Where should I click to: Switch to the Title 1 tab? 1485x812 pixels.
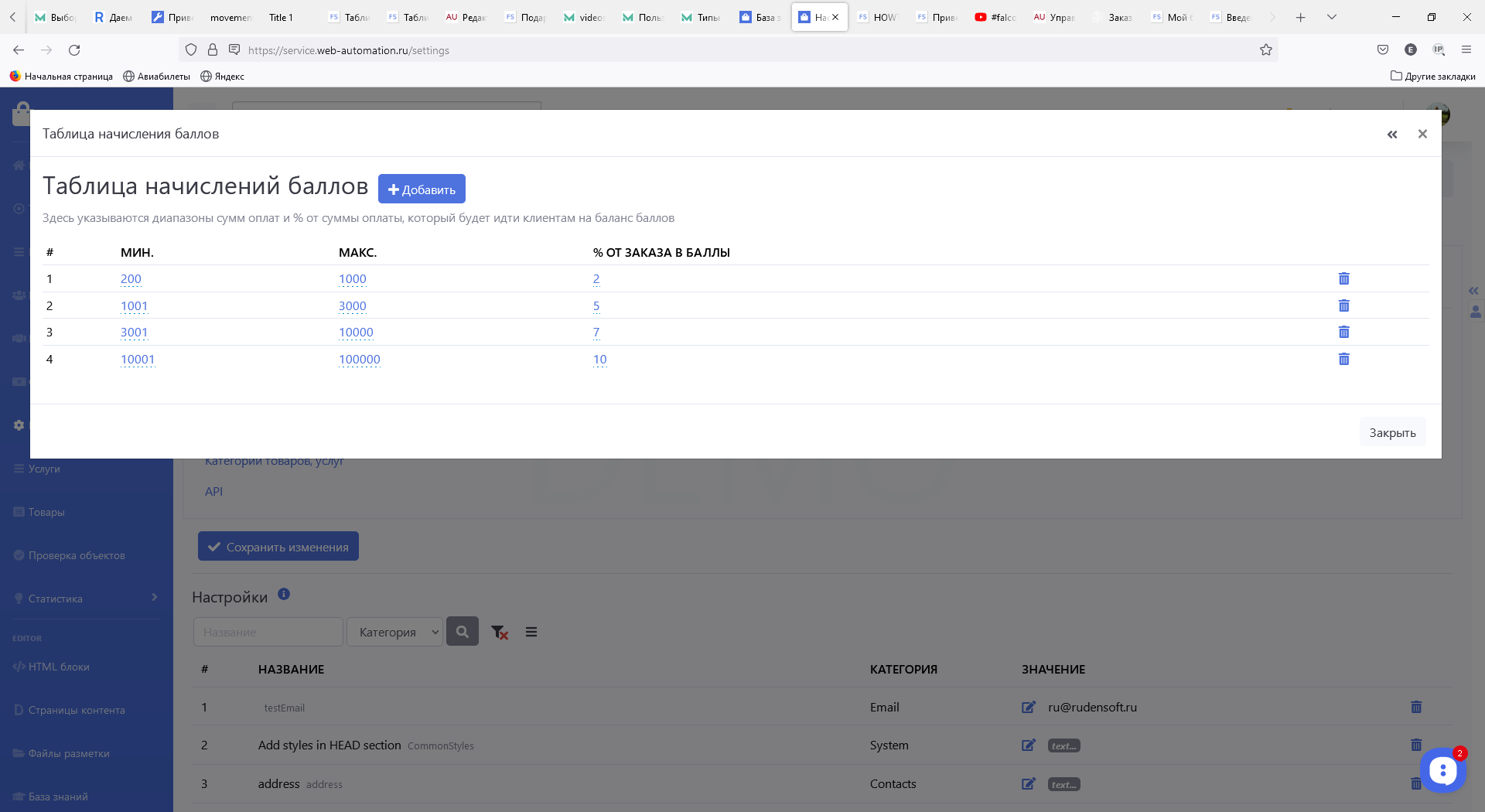point(281,17)
